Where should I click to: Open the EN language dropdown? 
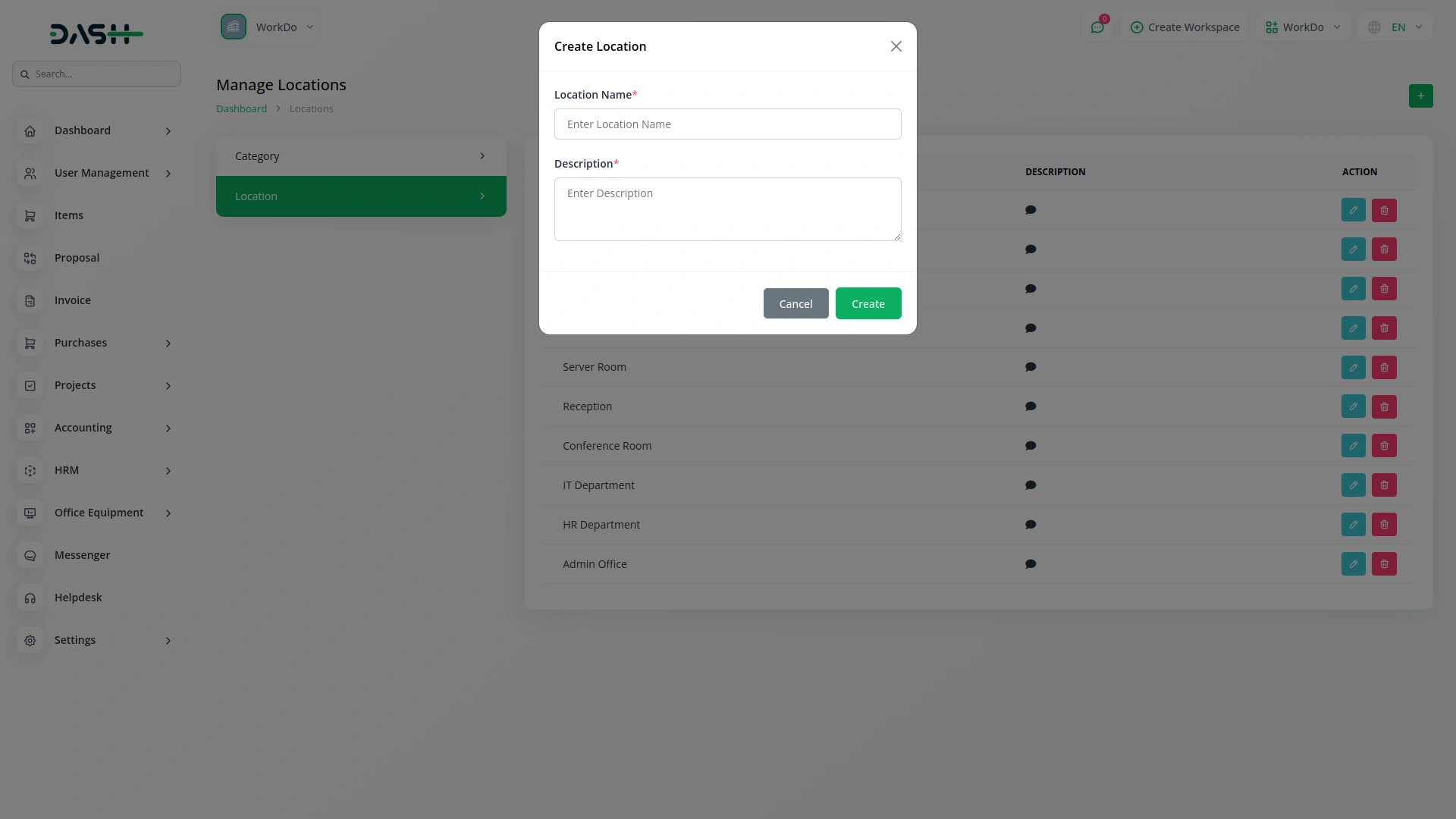pyautogui.click(x=1396, y=27)
